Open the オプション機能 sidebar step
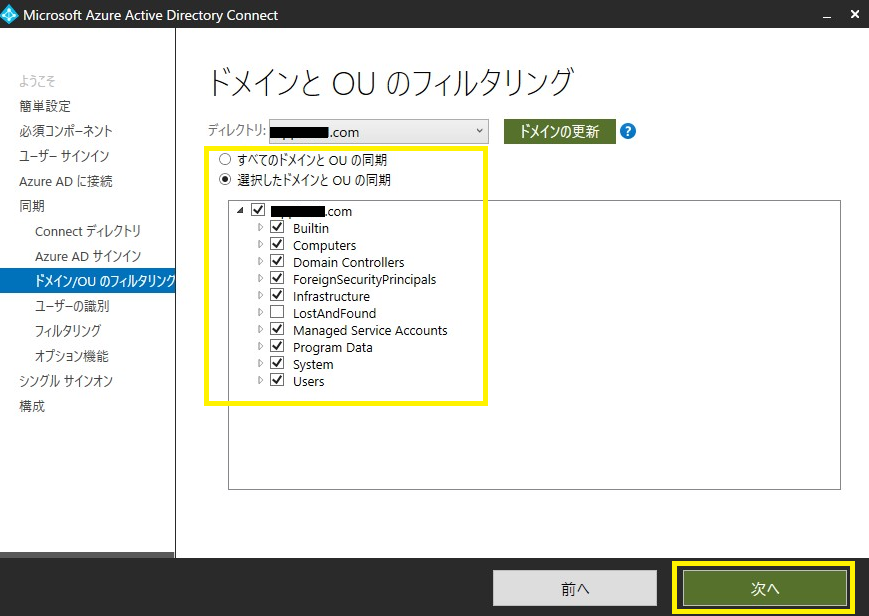Viewport: 869px width, 616px height. pyautogui.click(x=71, y=356)
